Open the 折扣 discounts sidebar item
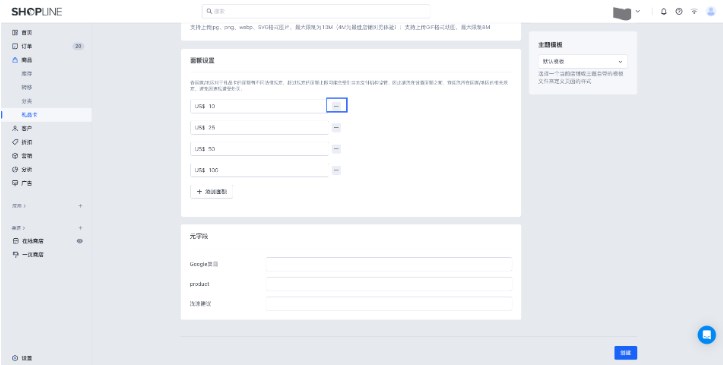This screenshot has height=365, width=723. click(23, 142)
